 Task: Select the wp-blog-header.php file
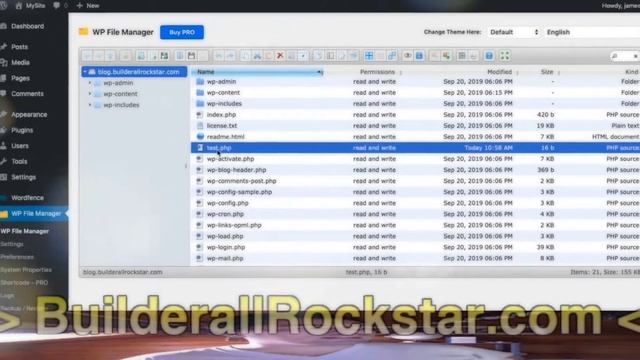pos(236,170)
